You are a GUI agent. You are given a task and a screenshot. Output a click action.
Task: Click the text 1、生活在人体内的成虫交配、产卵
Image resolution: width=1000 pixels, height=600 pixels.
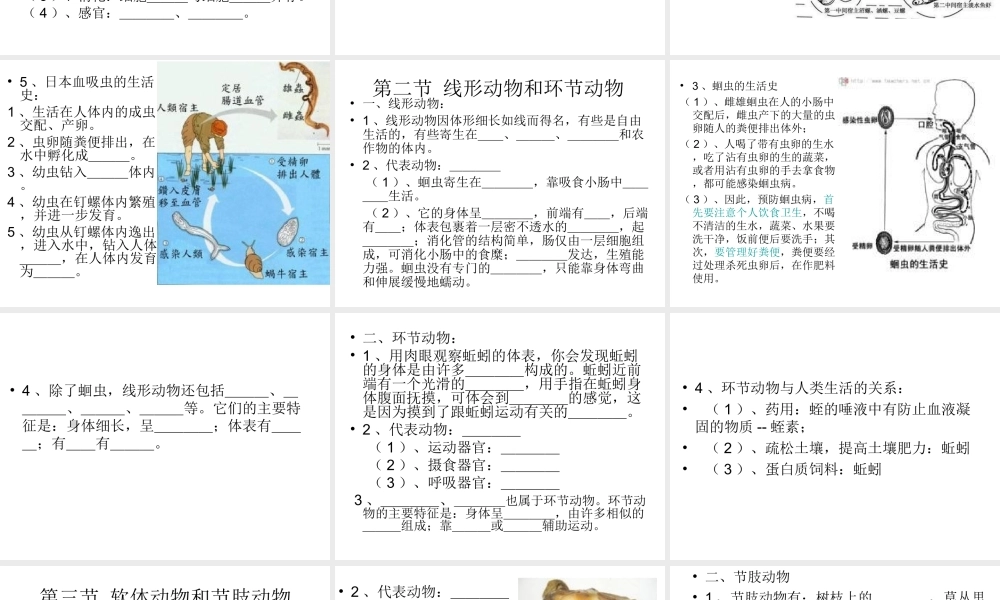click(x=82, y=119)
